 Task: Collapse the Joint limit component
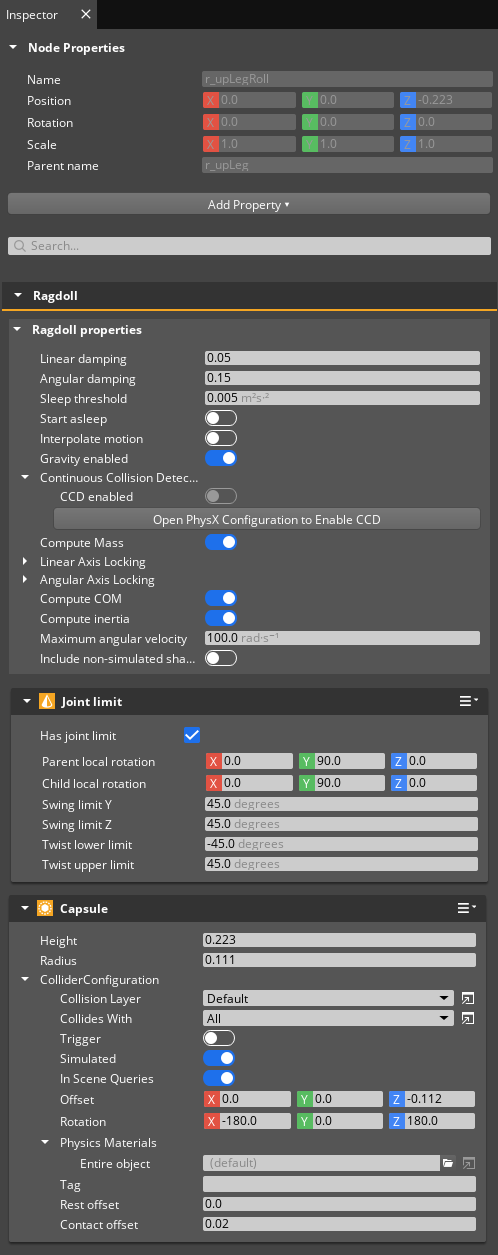click(x=27, y=702)
